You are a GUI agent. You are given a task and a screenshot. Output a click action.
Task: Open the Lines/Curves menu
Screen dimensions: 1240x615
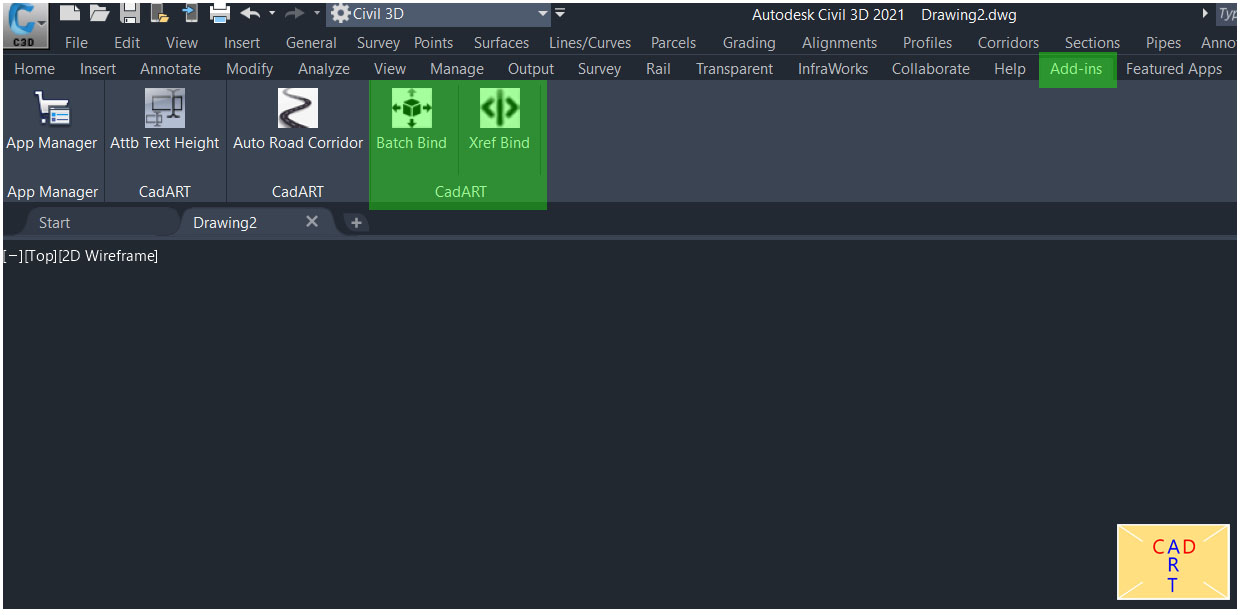coord(590,43)
